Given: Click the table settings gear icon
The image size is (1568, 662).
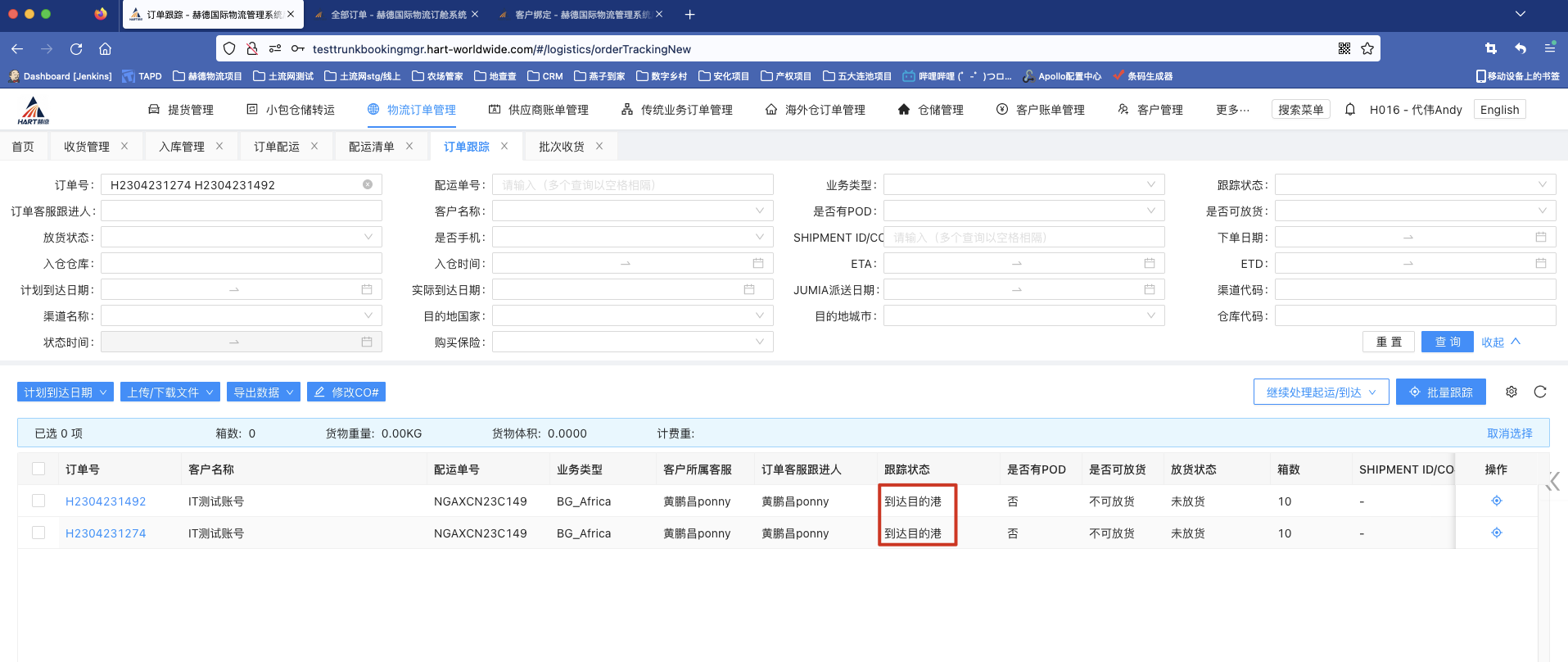Looking at the screenshot, I should pos(1512,392).
